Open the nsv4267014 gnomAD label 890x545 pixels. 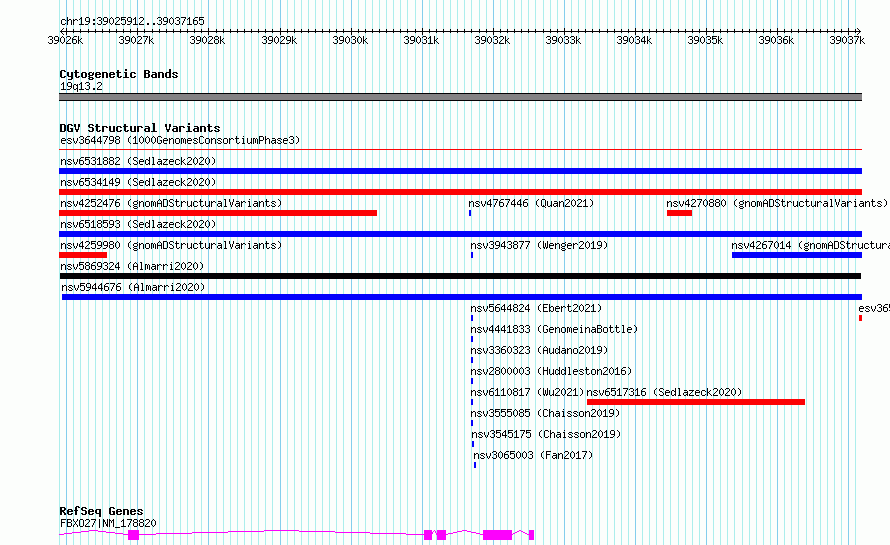[810, 245]
